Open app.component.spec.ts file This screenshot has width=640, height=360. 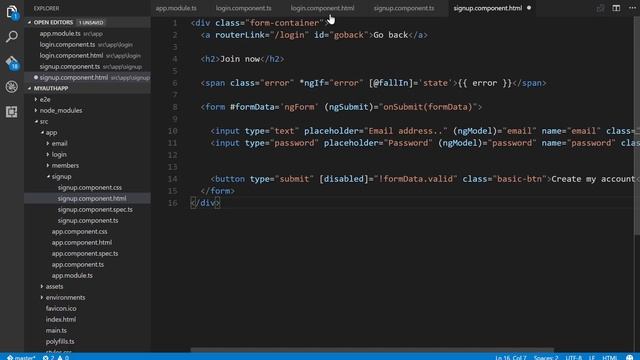pyautogui.click(x=84, y=253)
